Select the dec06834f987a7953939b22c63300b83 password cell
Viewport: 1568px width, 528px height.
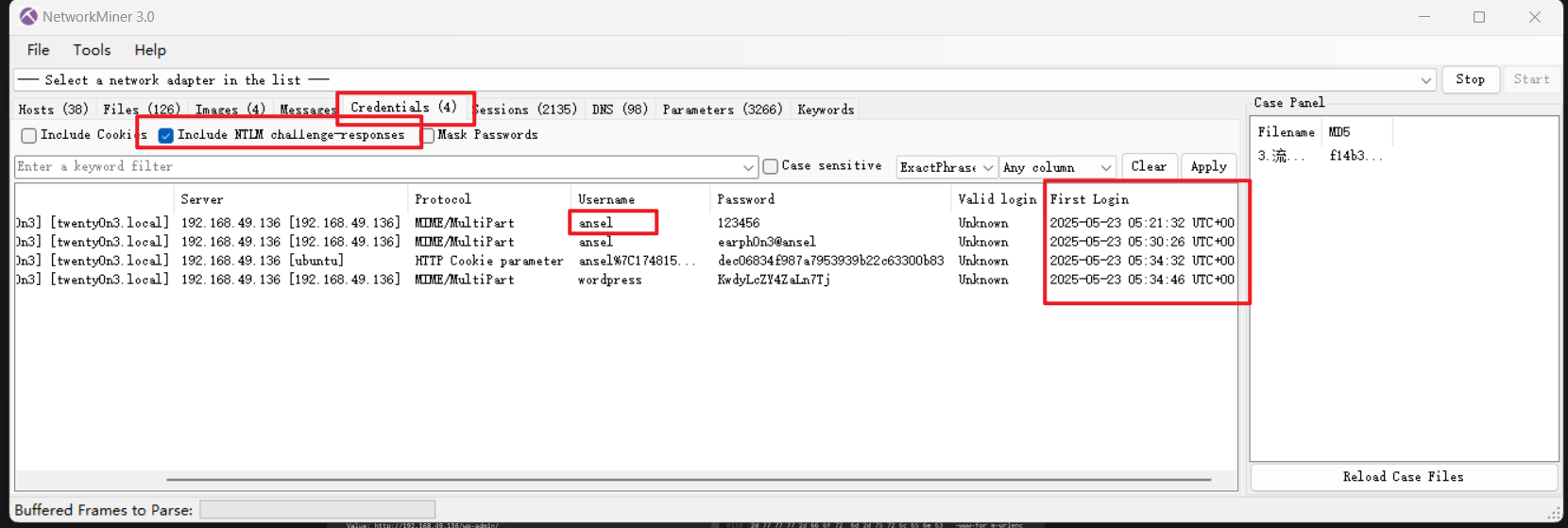tap(830, 261)
